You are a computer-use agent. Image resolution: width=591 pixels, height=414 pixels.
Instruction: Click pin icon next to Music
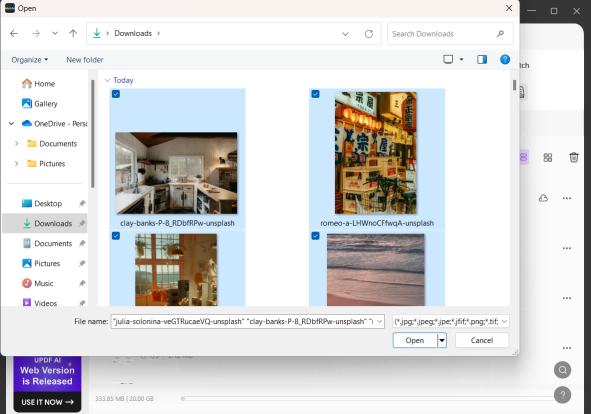(x=82, y=284)
